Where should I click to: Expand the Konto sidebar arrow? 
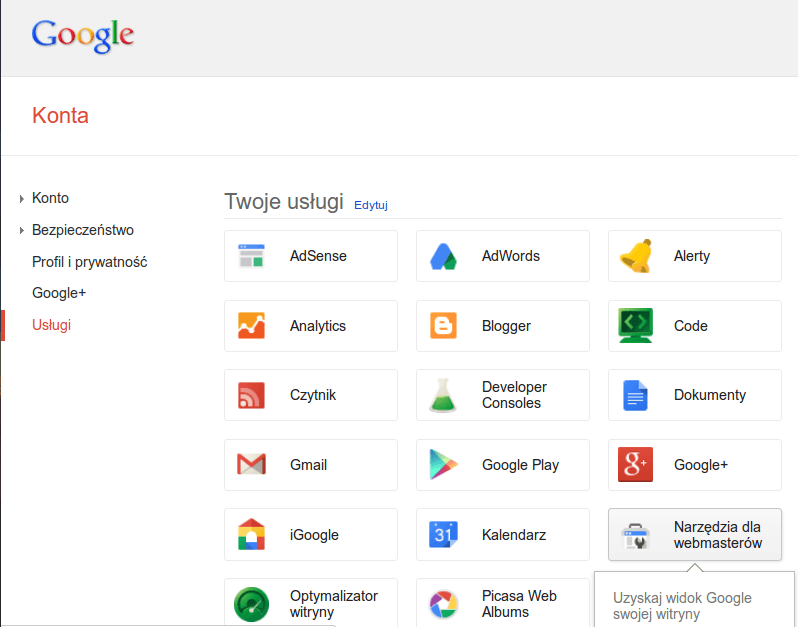pos(21,199)
